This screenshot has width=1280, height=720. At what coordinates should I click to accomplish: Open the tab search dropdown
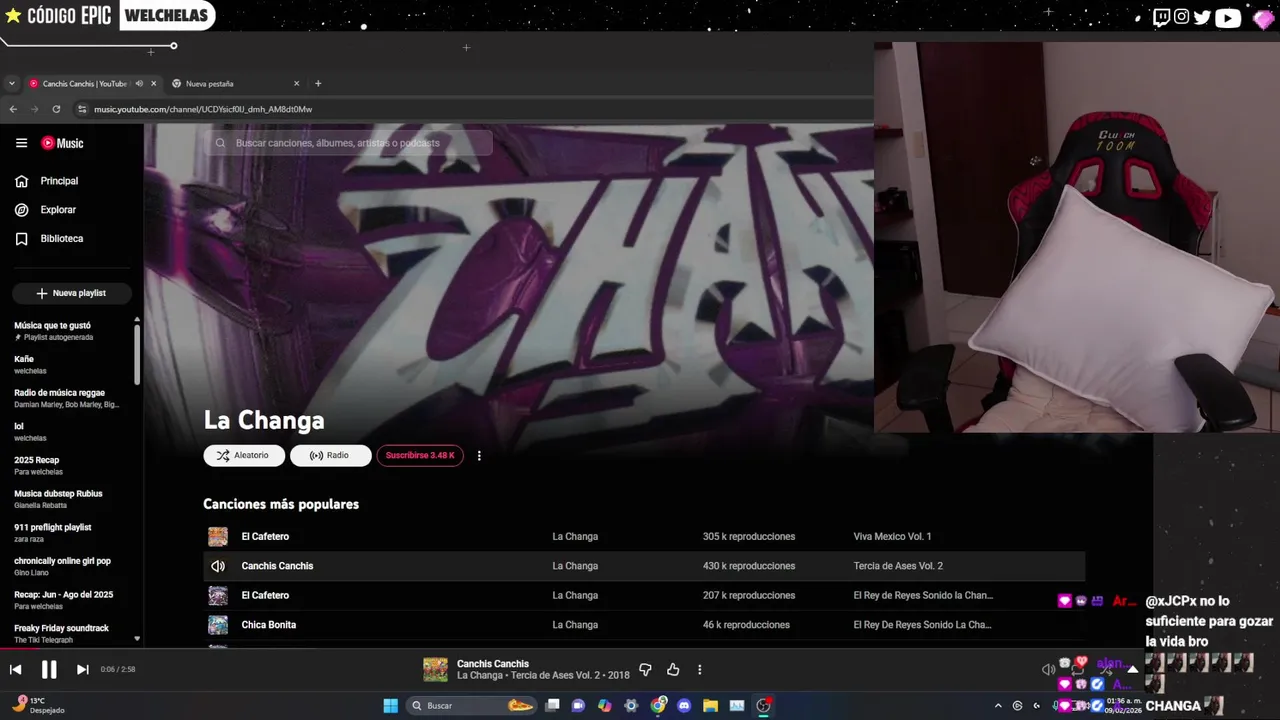click(x=12, y=84)
